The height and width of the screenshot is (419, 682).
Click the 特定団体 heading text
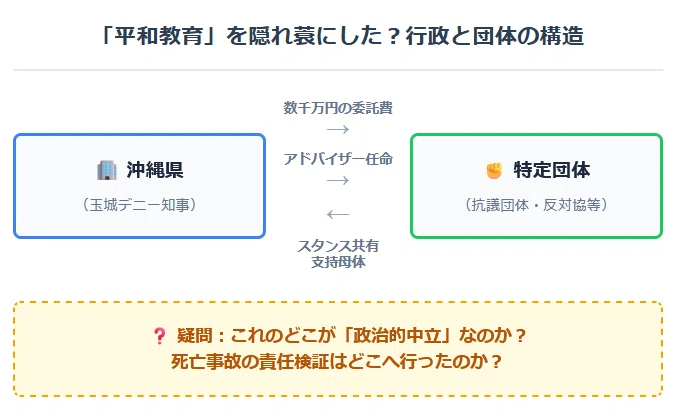click(552, 170)
